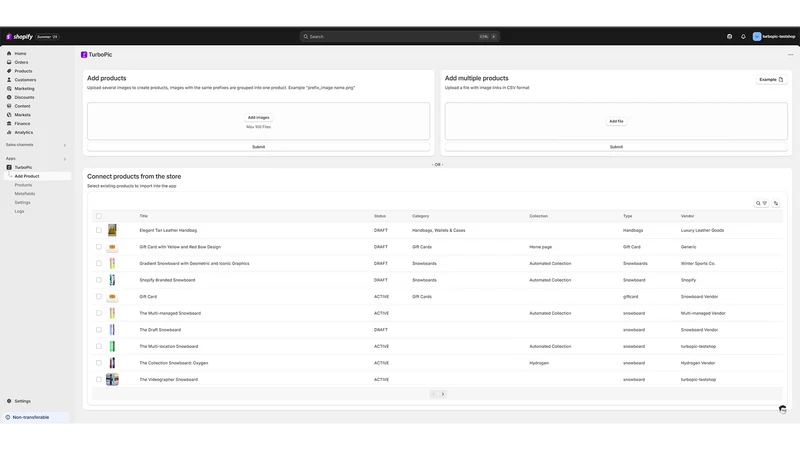The height and width of the screenshot is (450, 800).
Task: Check Gift Card with Yellow and Red Bow row
Action: tap(99, 247)
